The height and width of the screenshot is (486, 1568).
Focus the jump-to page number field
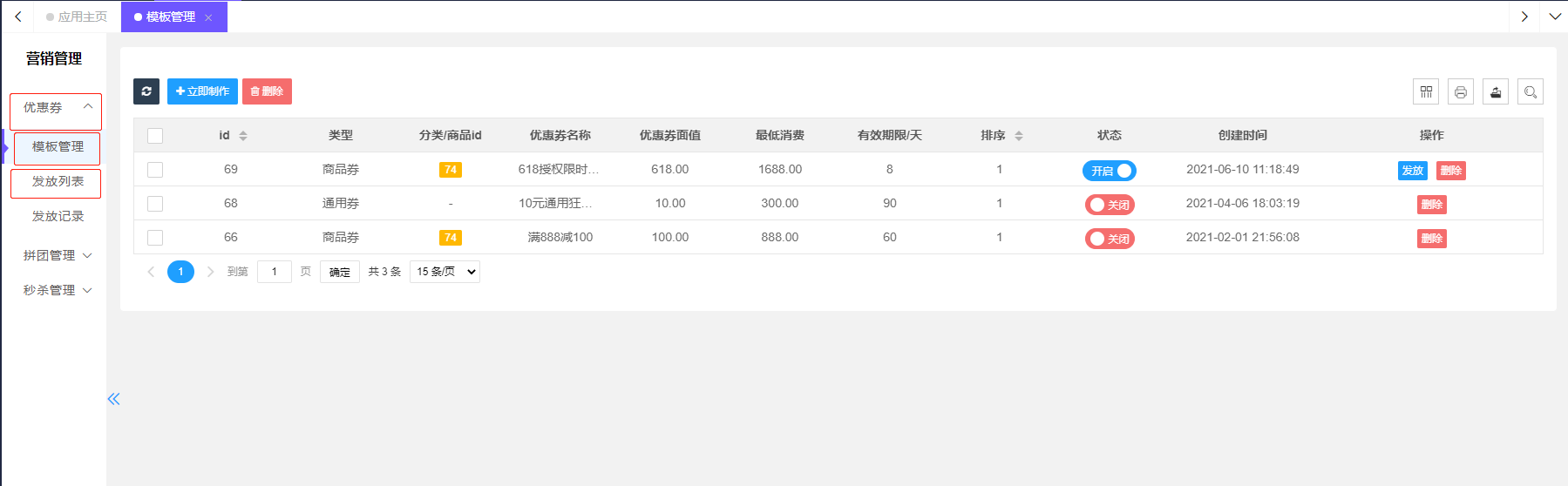coord(274,272)
